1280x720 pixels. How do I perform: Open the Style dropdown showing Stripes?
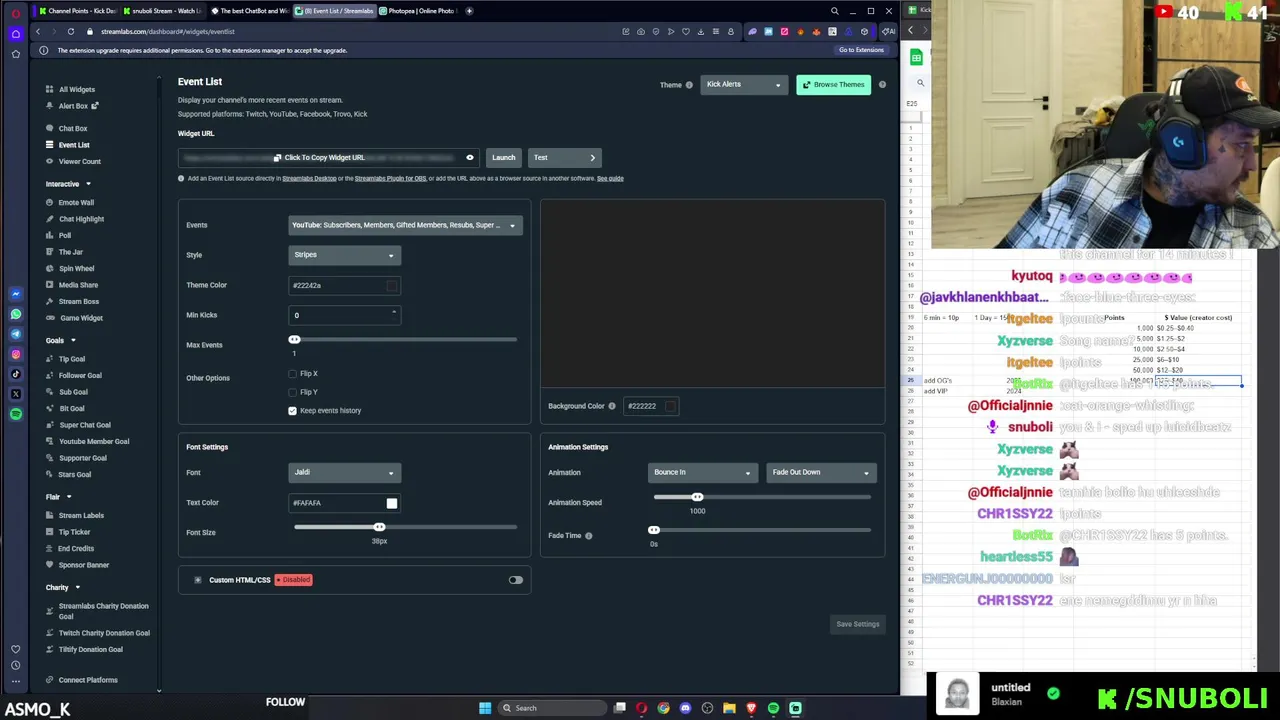pyautogui.click(x=344, y=255)
